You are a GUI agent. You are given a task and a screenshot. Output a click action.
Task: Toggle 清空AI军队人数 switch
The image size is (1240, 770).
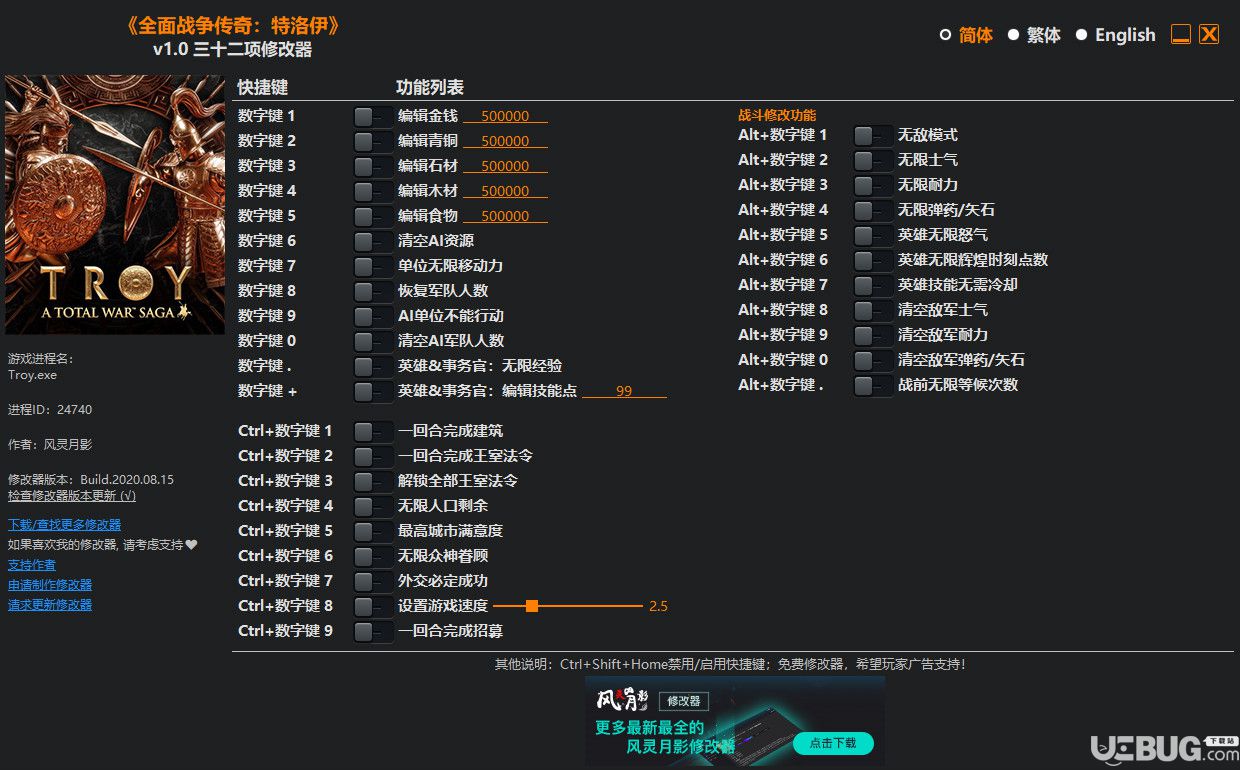[373, 341]
